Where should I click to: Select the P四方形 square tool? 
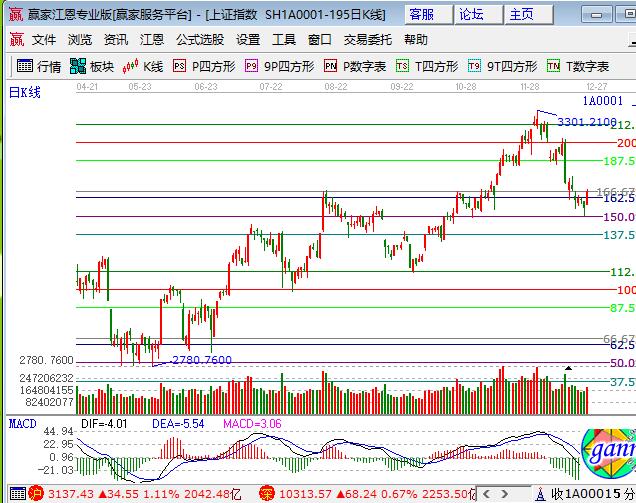tap(204, 66)
